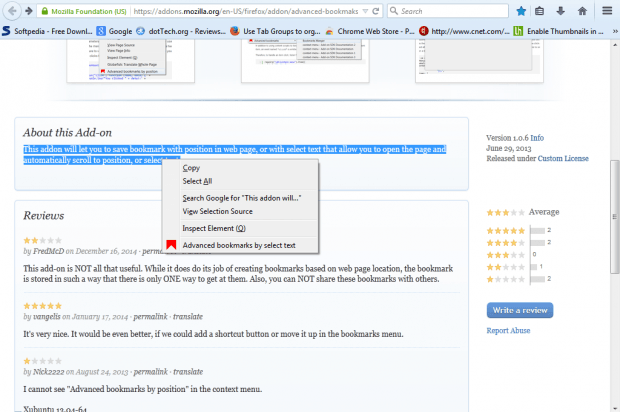Click the blue bookmark star icon
This screenshot has height=412, width=620.
coord(521,11)
